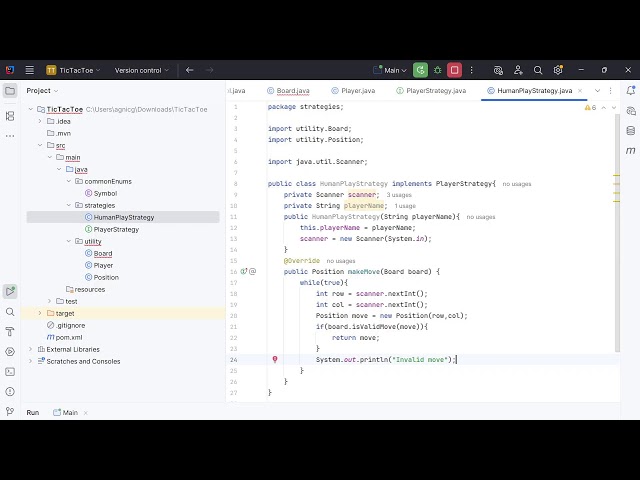Navigate forward with the right arrow
This screenshot has width=640, height=480.
tap(209, 70)
